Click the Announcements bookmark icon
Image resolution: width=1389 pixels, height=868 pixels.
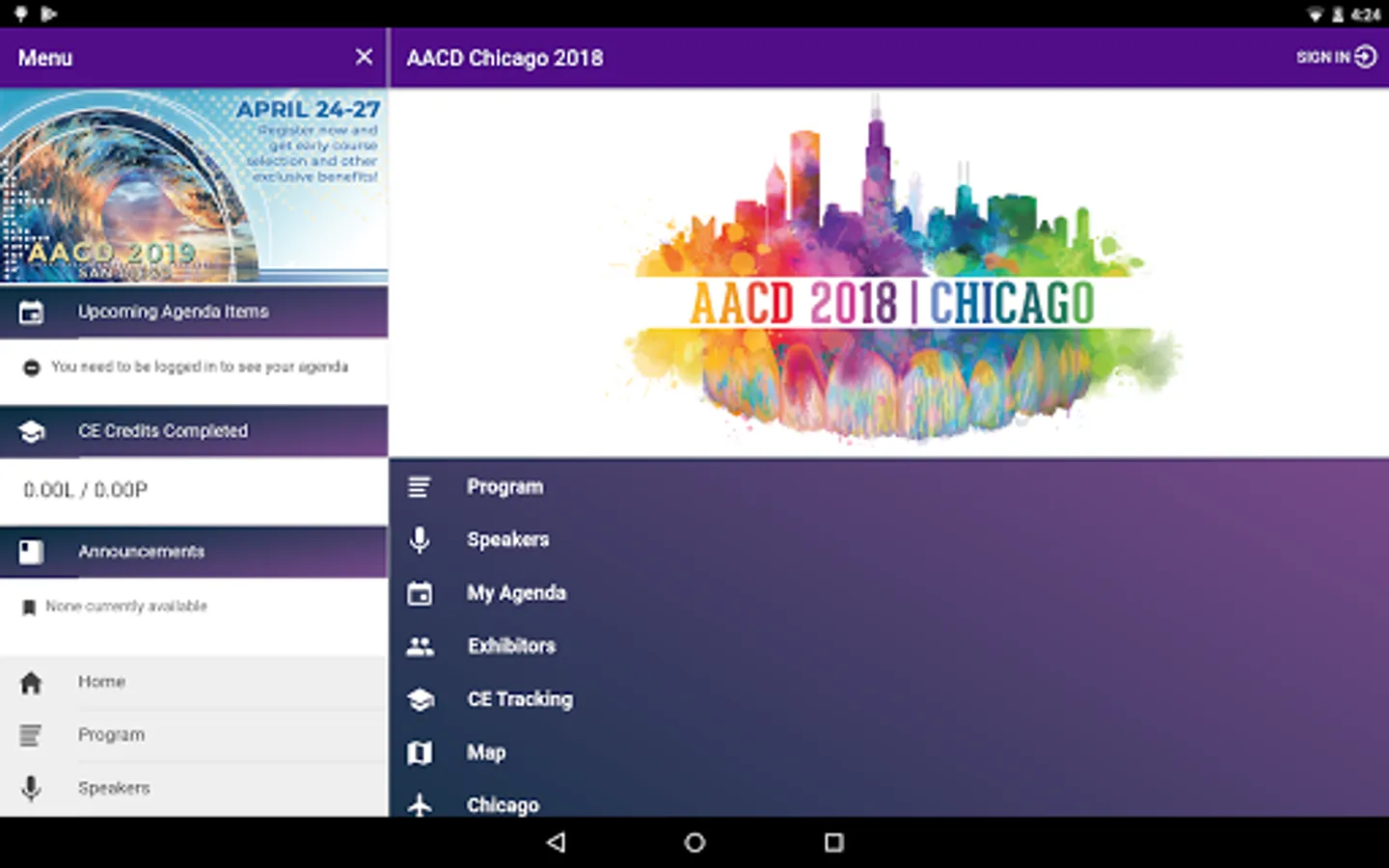click(31, 552)
